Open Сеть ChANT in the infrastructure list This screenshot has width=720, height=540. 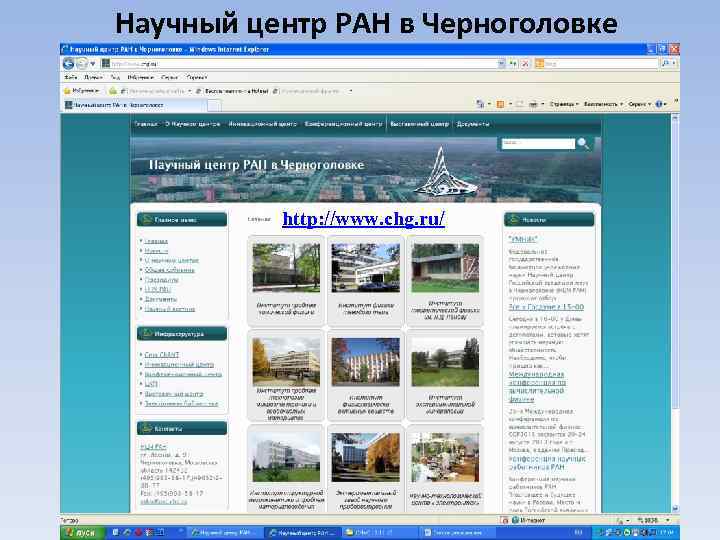pyautogui.click(x=162, y=355)
